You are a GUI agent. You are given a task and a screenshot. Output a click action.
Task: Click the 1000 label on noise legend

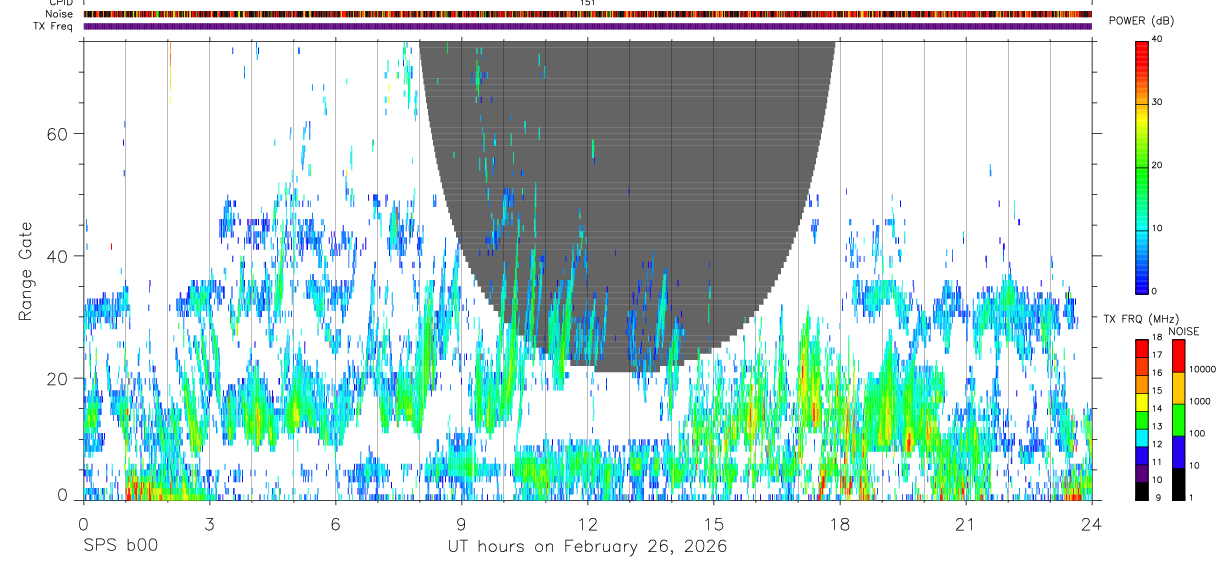click(x=1200, y=401)
